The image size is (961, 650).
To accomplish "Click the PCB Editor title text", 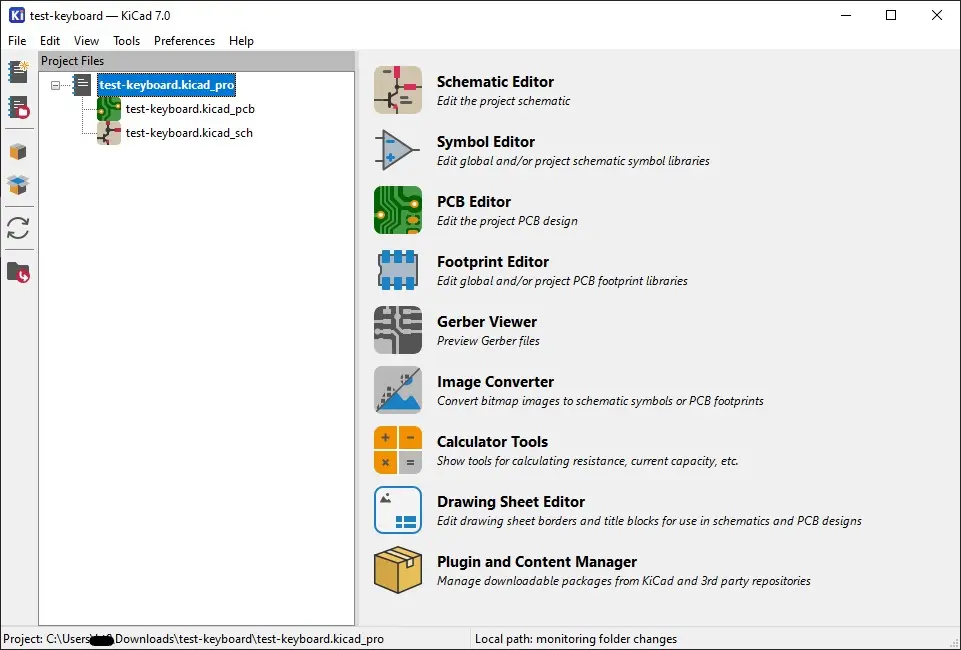I will click(x=474, y=202).
